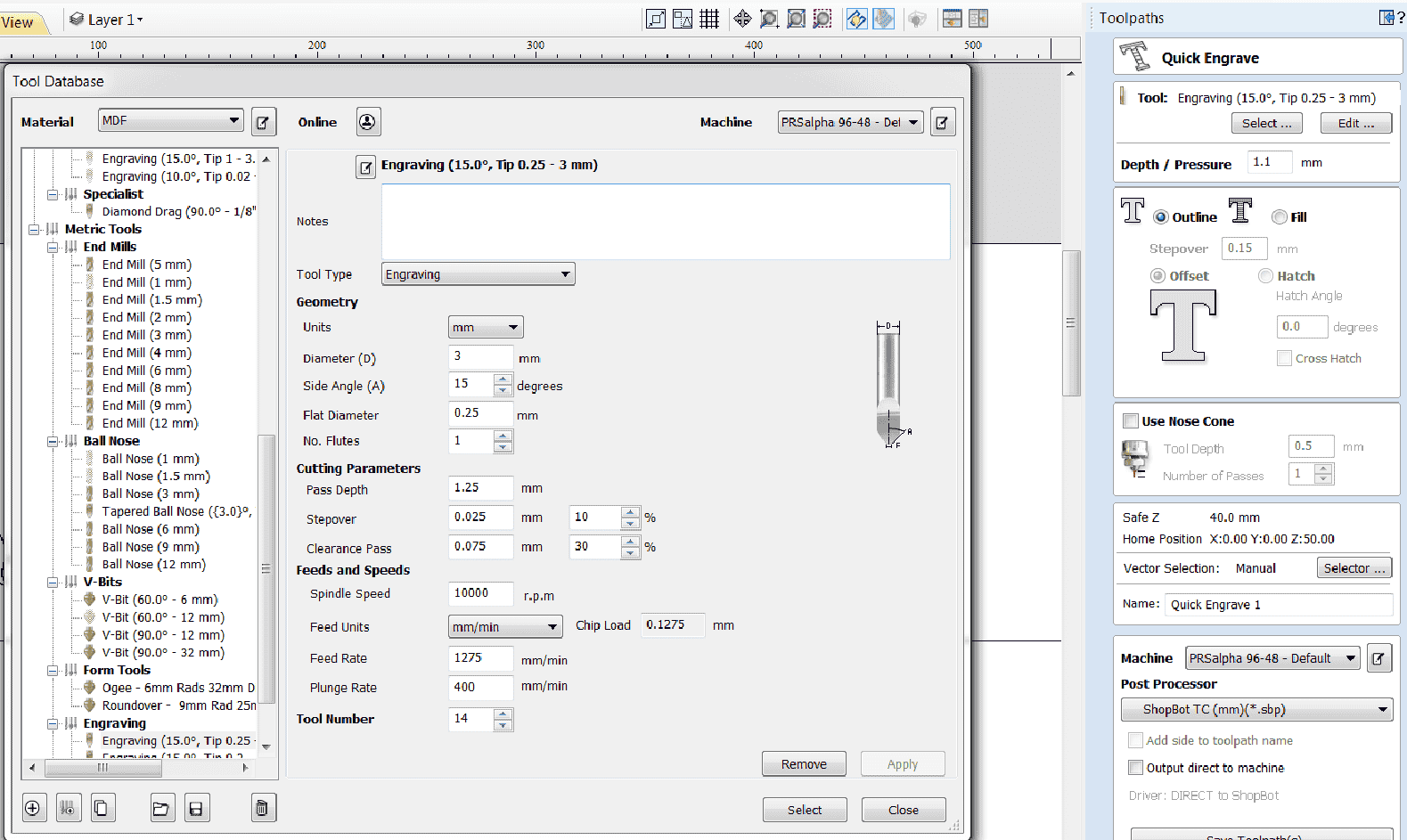The width and height of the screenshot is (1407, 840).
Task: Enable the Use Nose Cone checkbox
Action: point(1131,421)
